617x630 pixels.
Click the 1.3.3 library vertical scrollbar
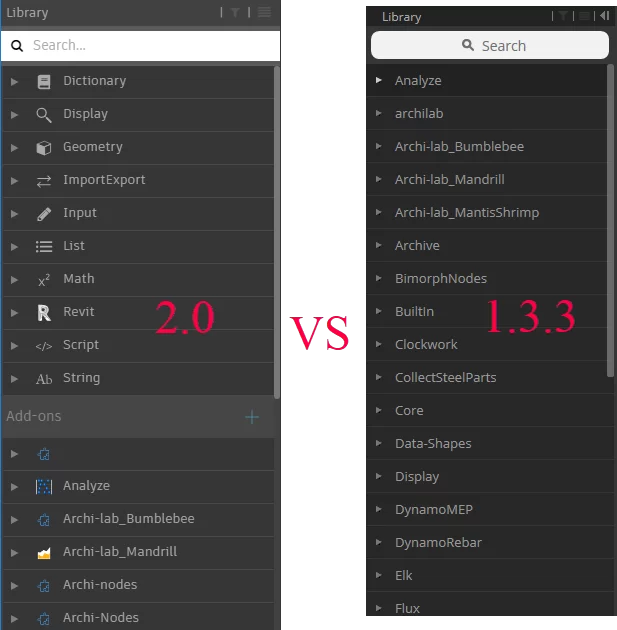click(611, 220)
